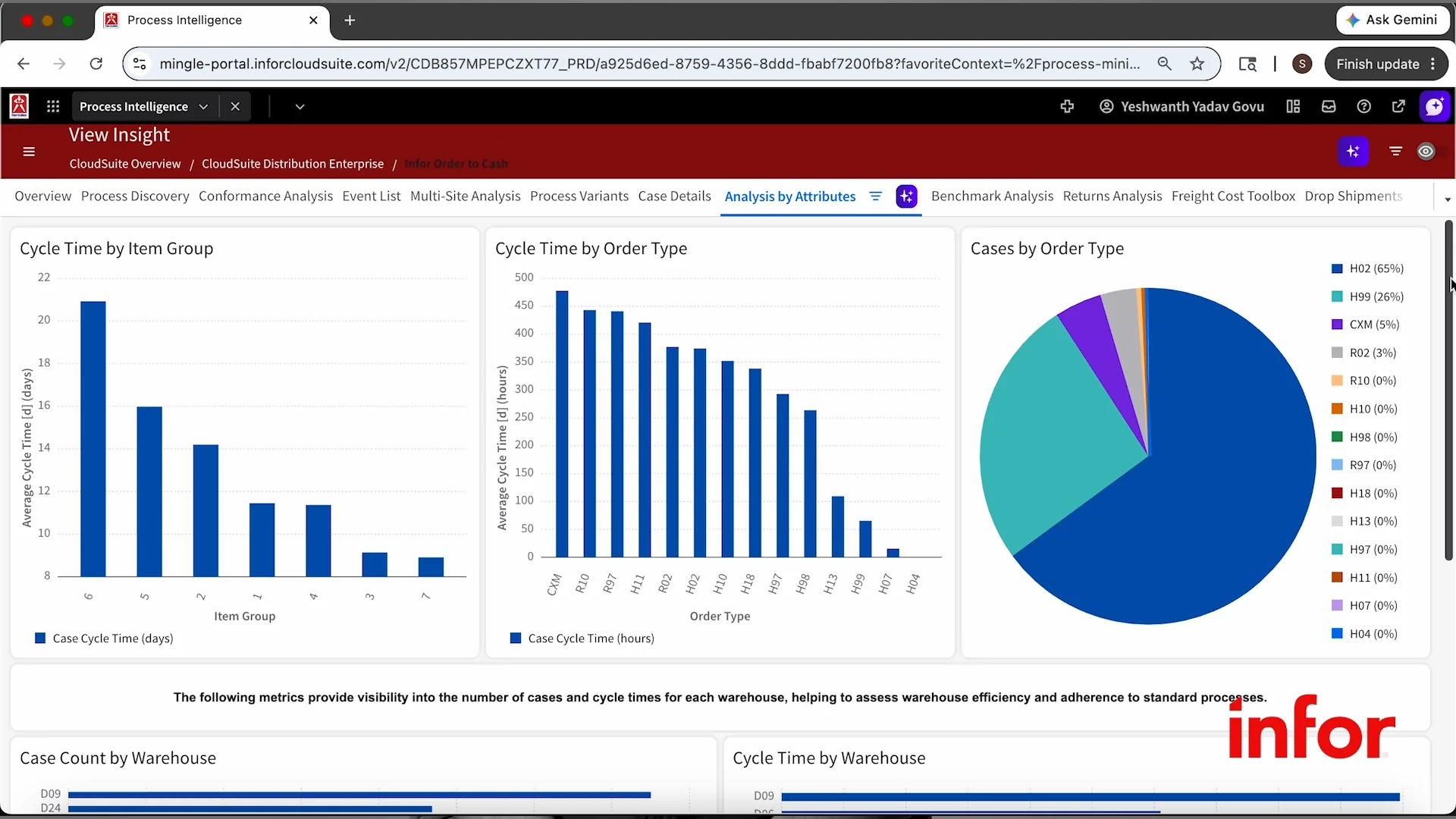Viewport: 1456px width, 819px height.
Task: Open the user profile Yeshwanth Yadav Govu
Action: click(x=1181, y=107)
